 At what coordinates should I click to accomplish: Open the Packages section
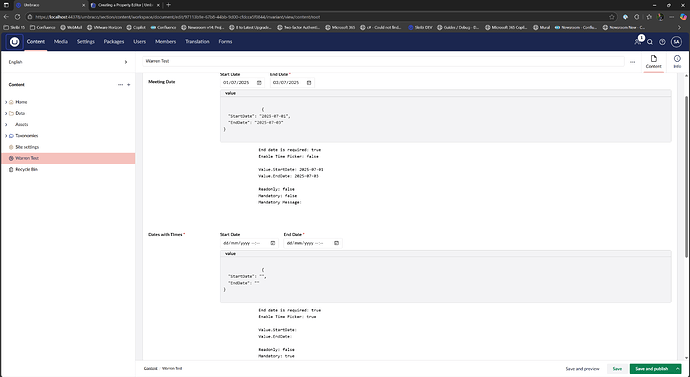(114, 42)
